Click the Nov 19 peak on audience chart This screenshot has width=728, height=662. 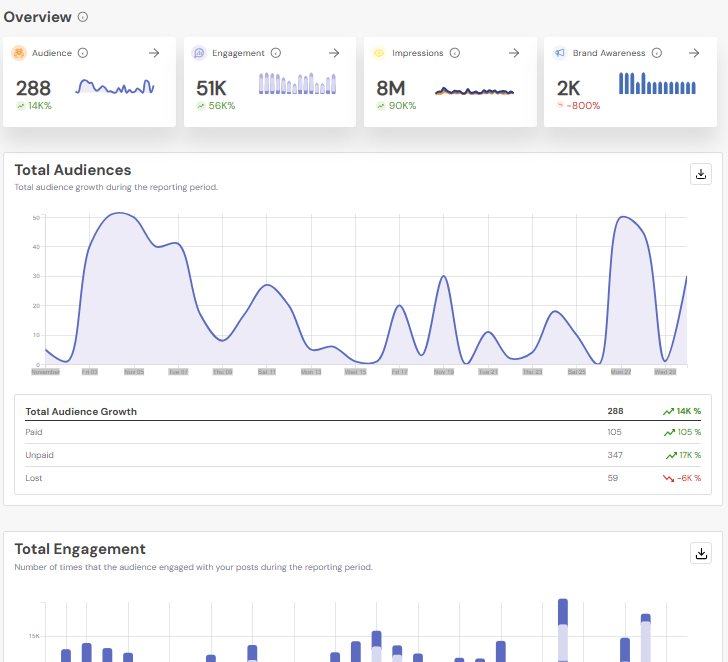(x=444, y=277)
